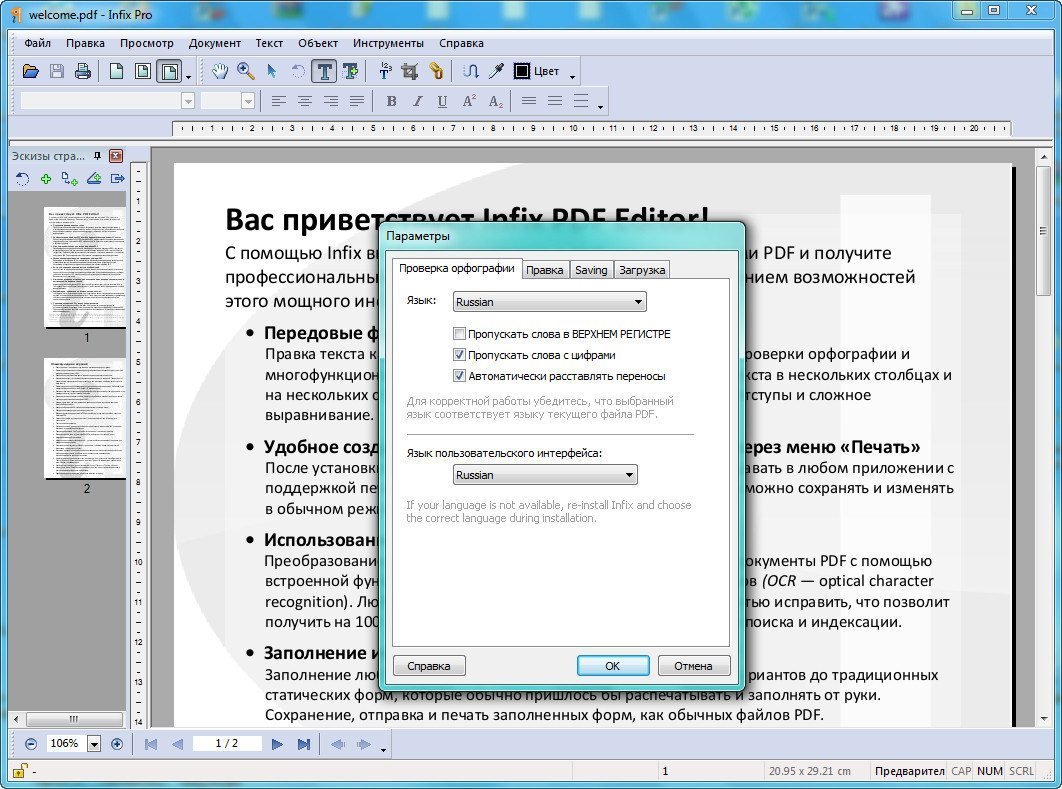1062x789 pixels.
Task: Click the black Цвет color swatch
Action: 522,71
